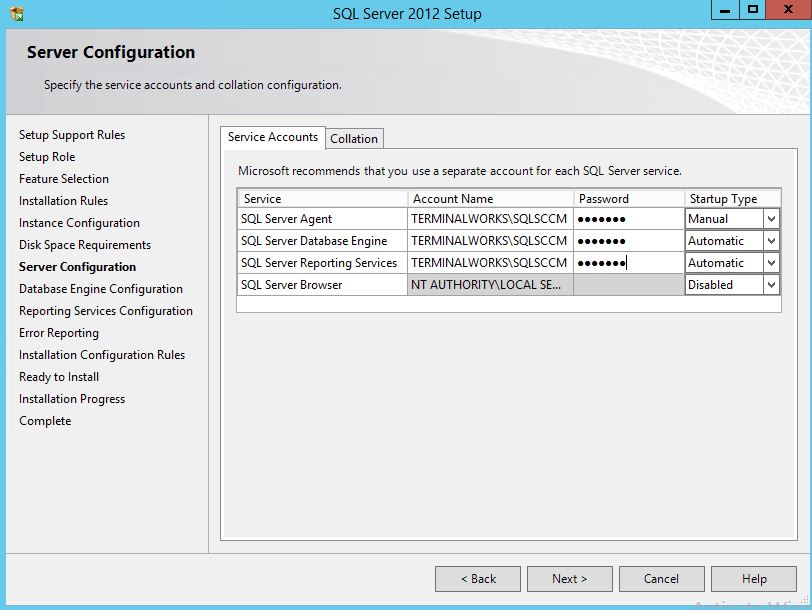Image resolution: width=812 pixels, height=610 pixels.
Task: Click Reporting Services Configuration step
Action: point(106,311)
